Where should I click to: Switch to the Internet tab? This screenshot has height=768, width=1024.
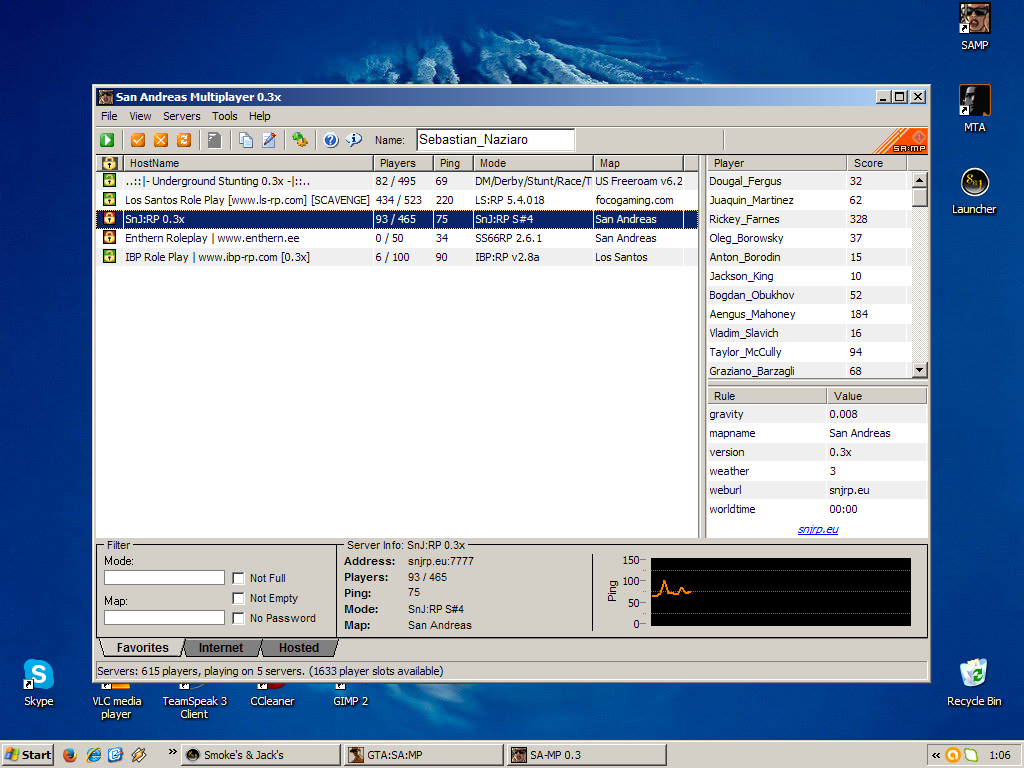coord(220,648)
